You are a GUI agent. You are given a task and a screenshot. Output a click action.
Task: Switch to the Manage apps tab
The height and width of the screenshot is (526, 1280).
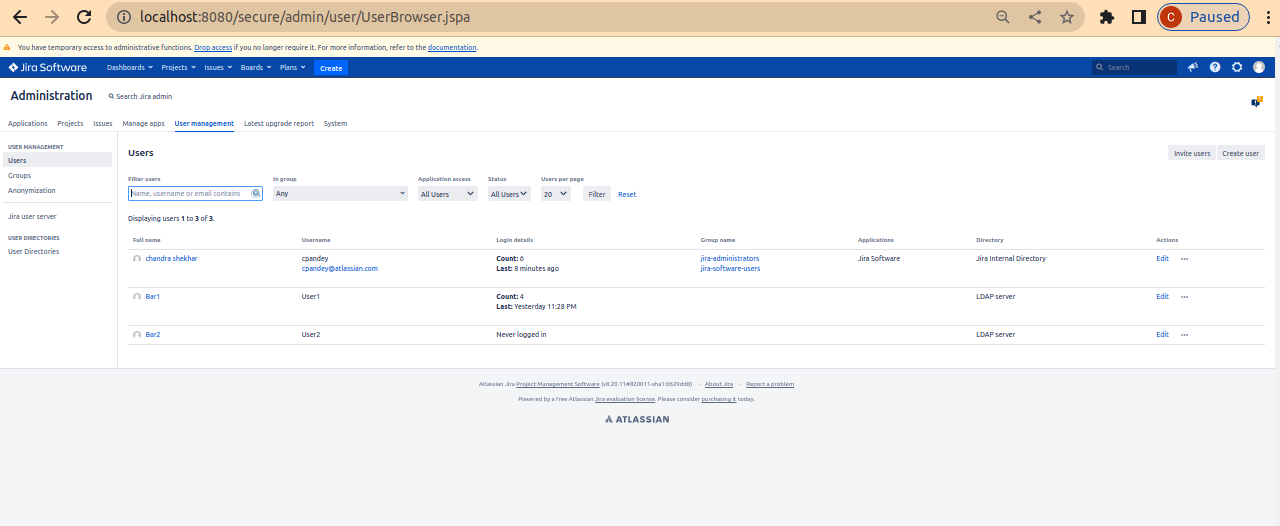[x=143, y=124]
